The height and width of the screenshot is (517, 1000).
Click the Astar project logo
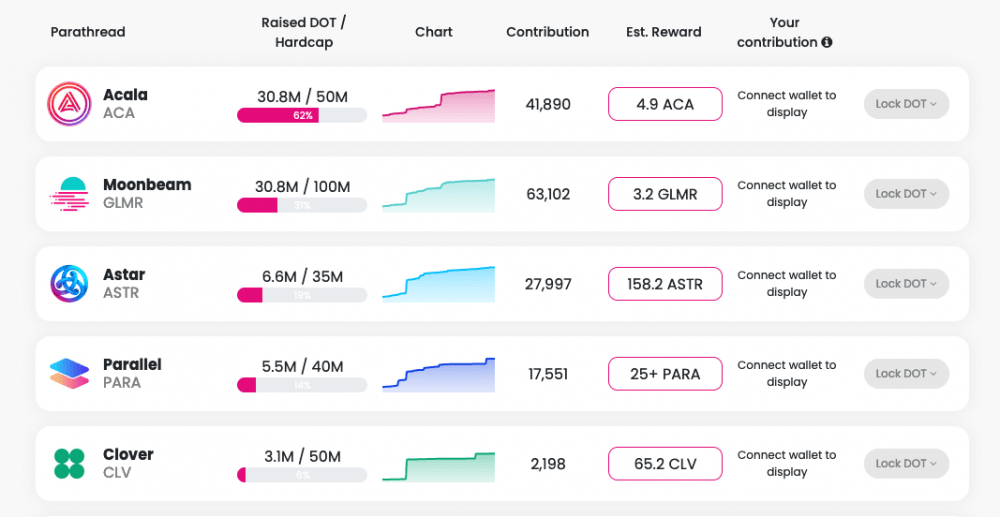[69, 284]
